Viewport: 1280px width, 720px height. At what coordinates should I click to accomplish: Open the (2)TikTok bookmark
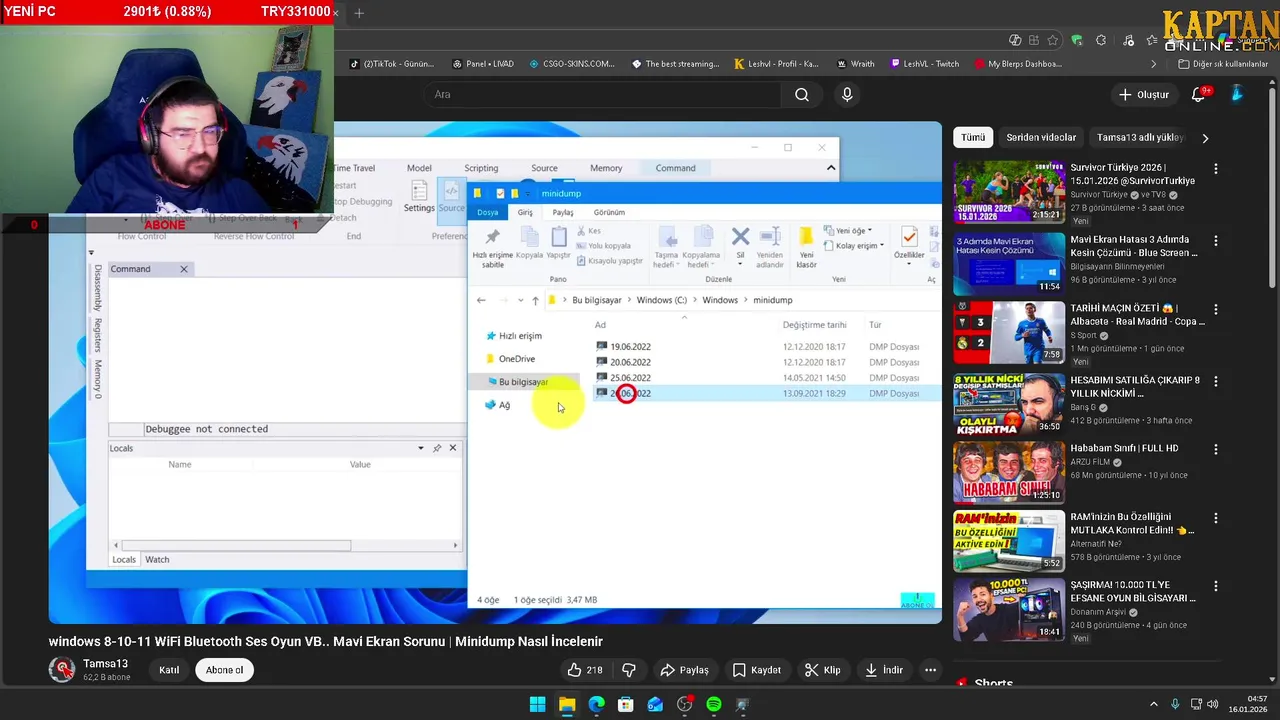tap(392, 64)
